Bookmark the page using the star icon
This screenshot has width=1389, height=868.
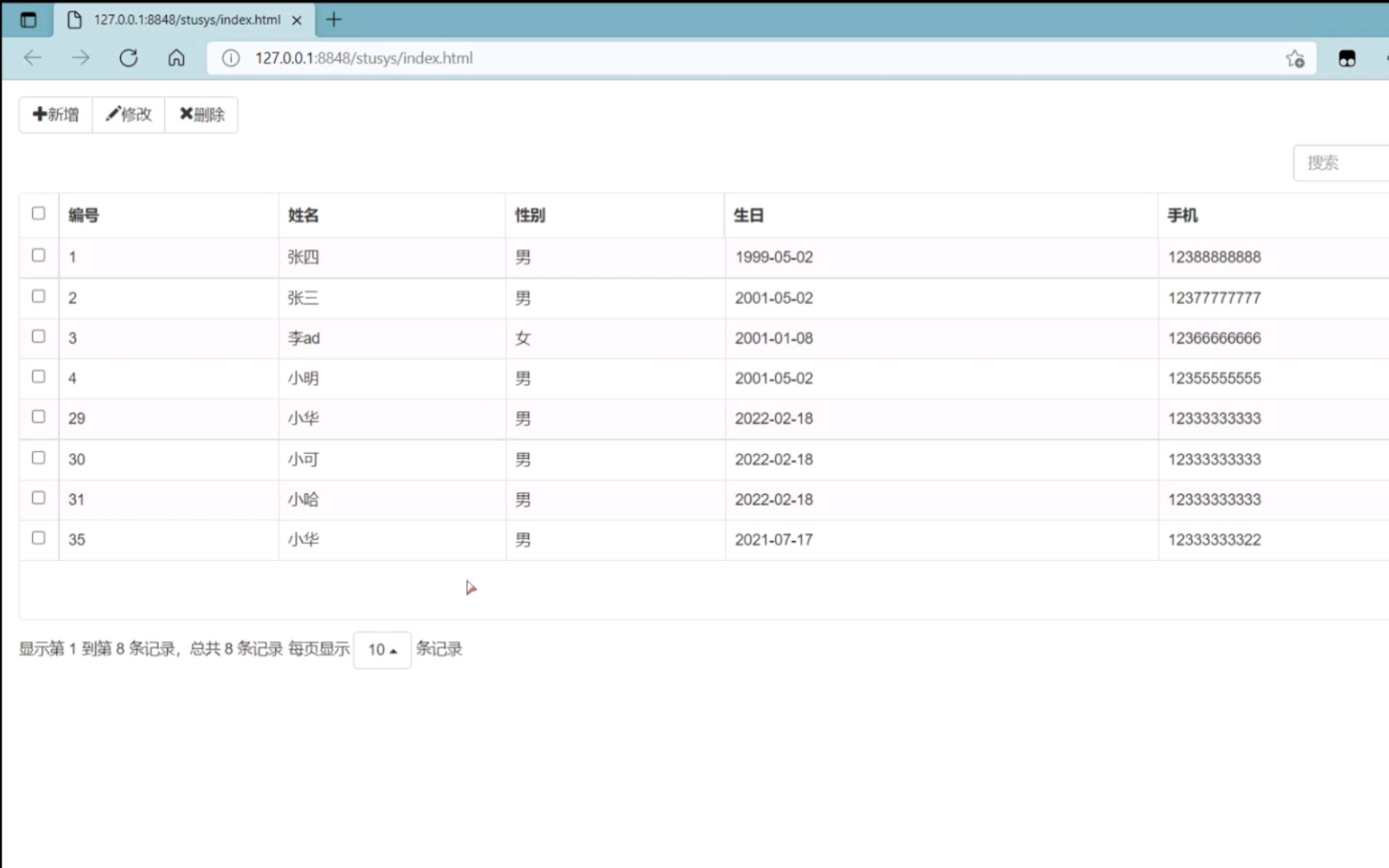[1295, 58]
